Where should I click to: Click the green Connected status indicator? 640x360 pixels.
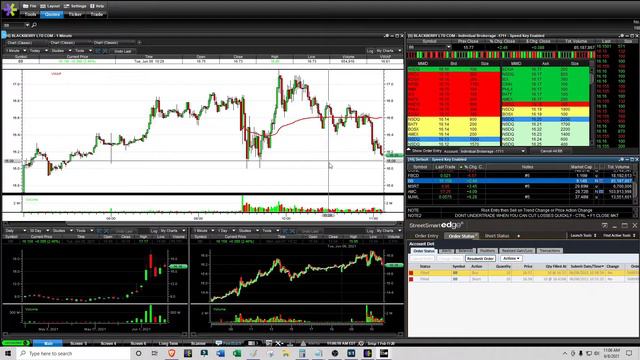tap(16, 343)
